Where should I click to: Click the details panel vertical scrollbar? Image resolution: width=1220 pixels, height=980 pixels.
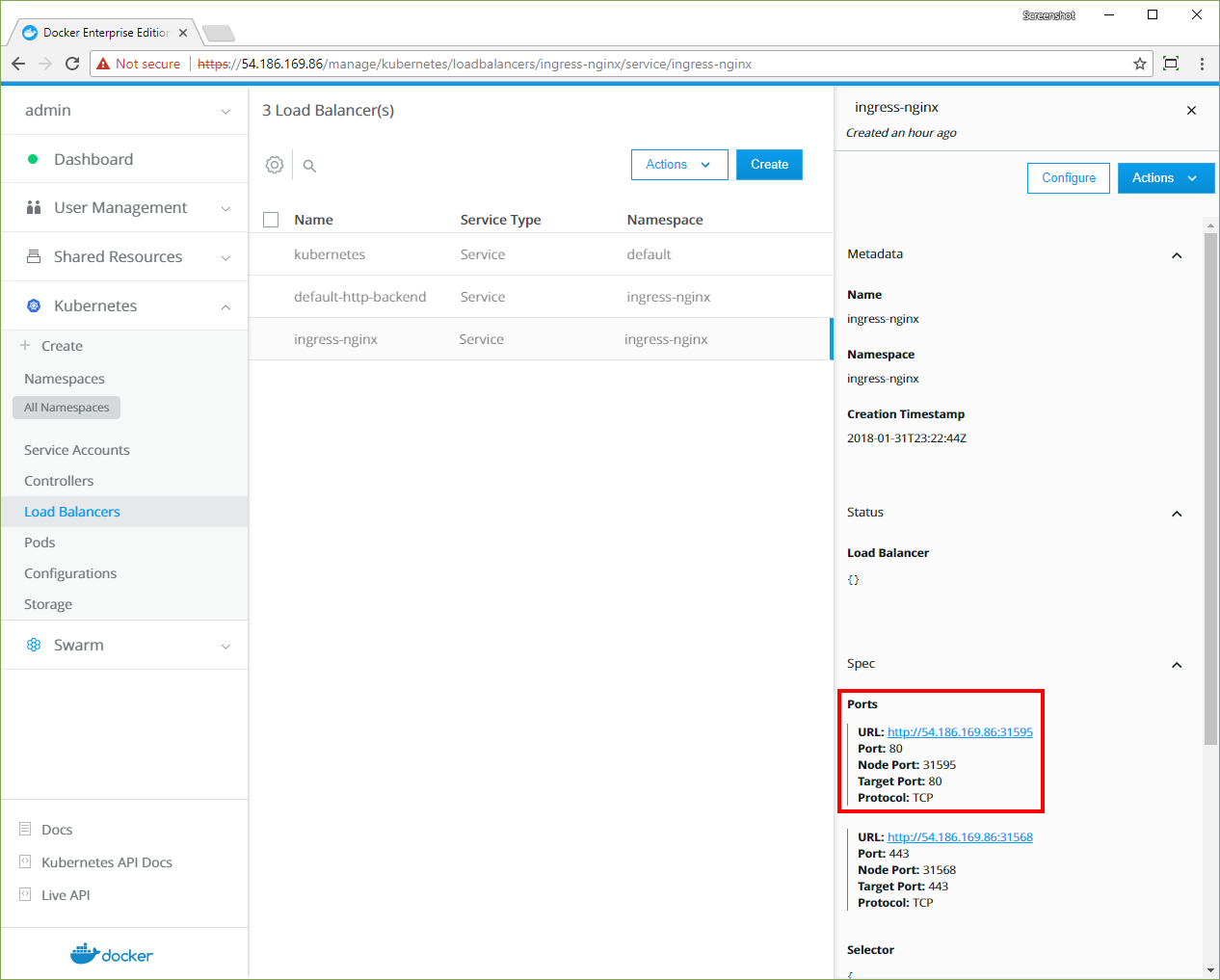tap(1210, 489)
